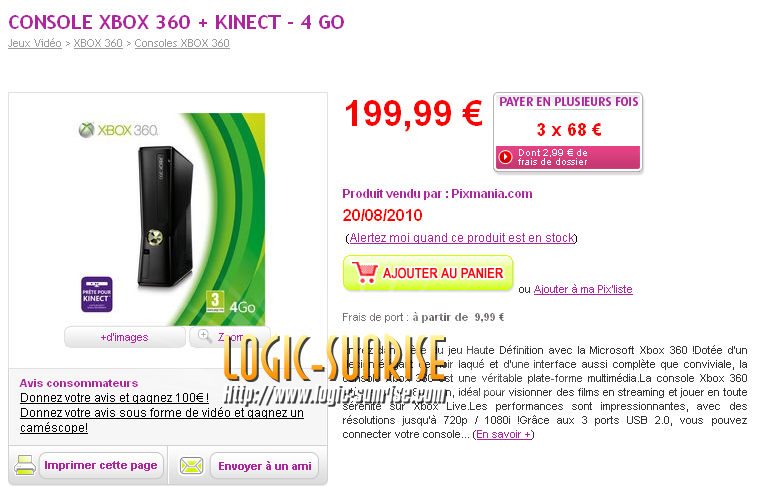Viewport: 758px width, 496px height.
Task: Click the magnifier zoom icon
Action: [x=205, y=336]
